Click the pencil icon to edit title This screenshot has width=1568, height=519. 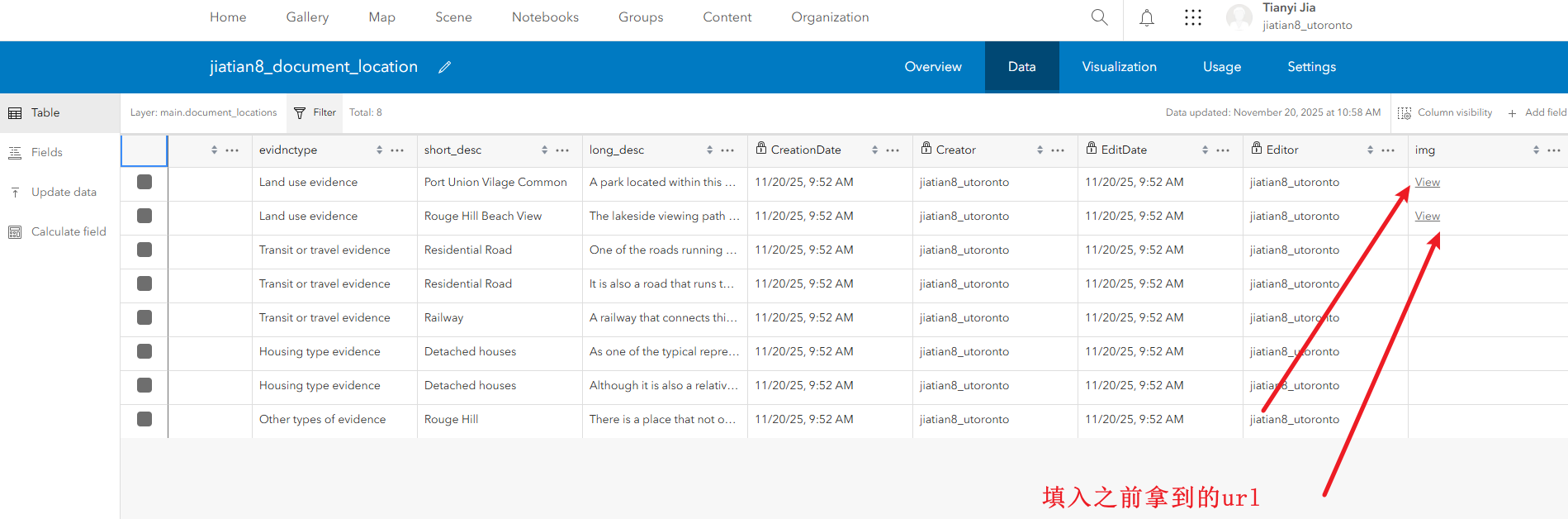point(444,68)
